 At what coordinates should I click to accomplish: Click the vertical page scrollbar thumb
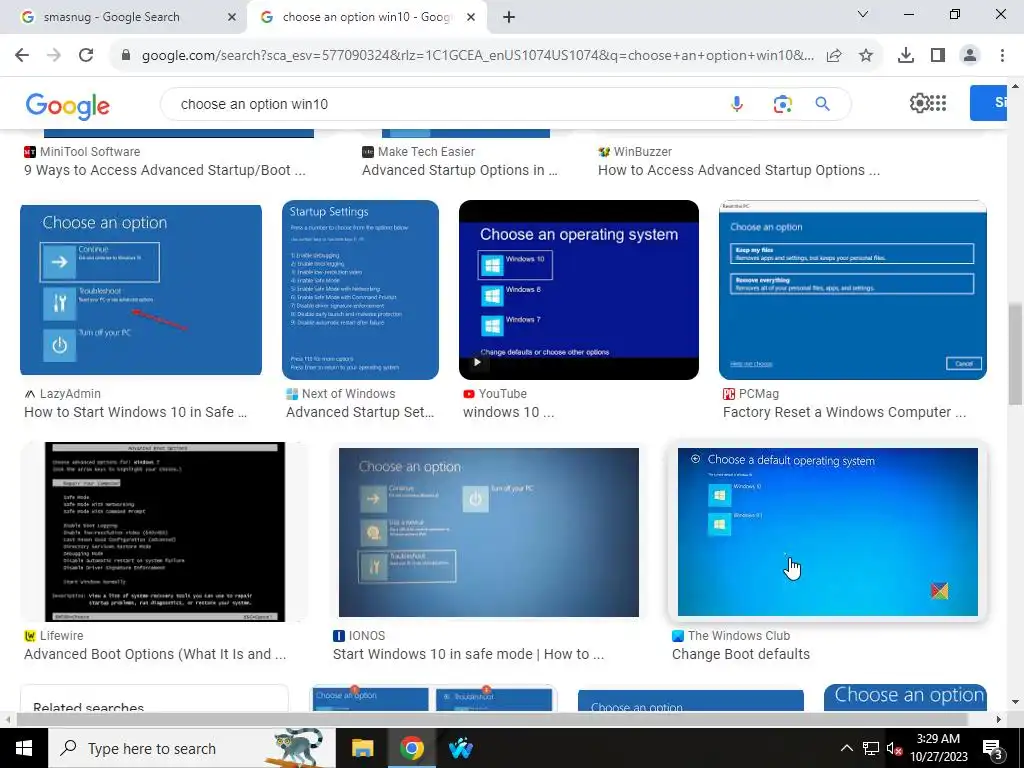1016,353
